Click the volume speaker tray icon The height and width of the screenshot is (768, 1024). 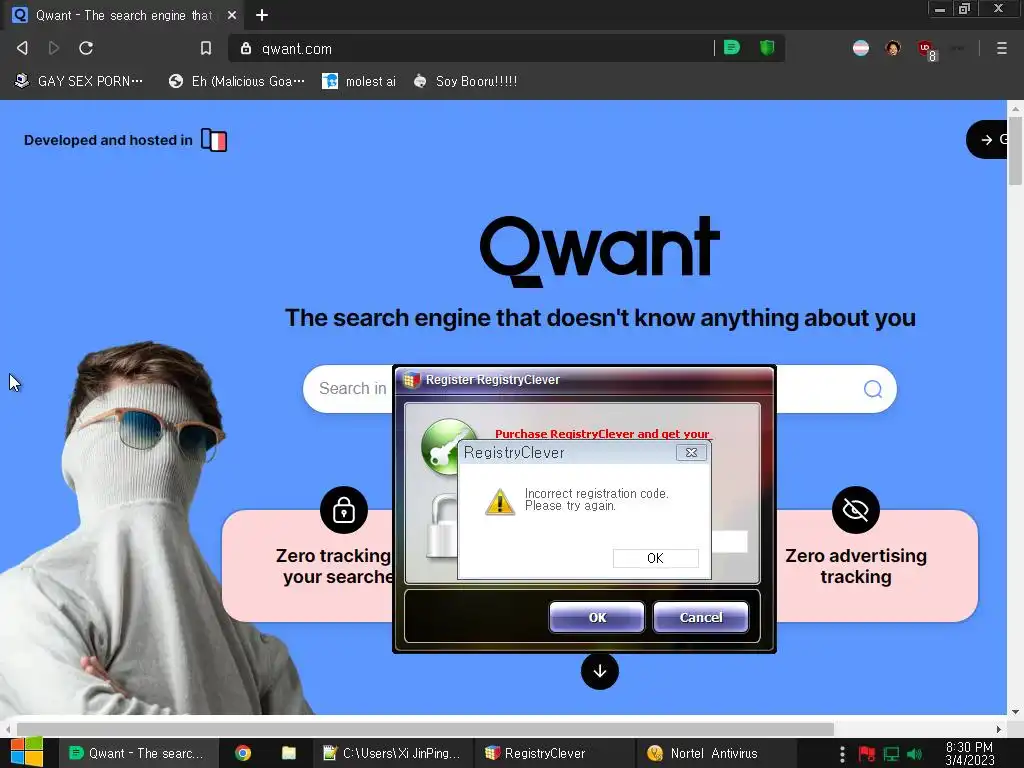tap(915, 754)
